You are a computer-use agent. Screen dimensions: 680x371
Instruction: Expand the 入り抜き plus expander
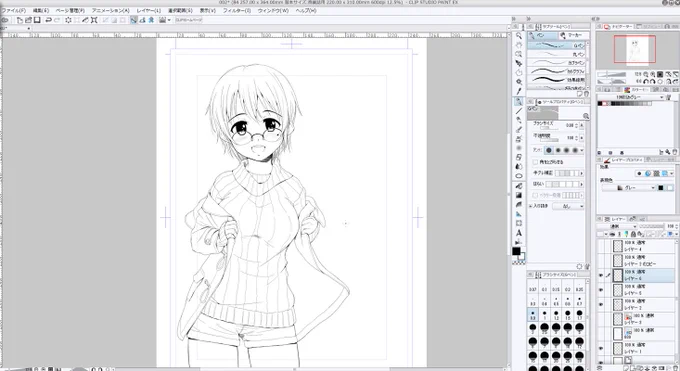pyautogui.click(x=530, y=206)
